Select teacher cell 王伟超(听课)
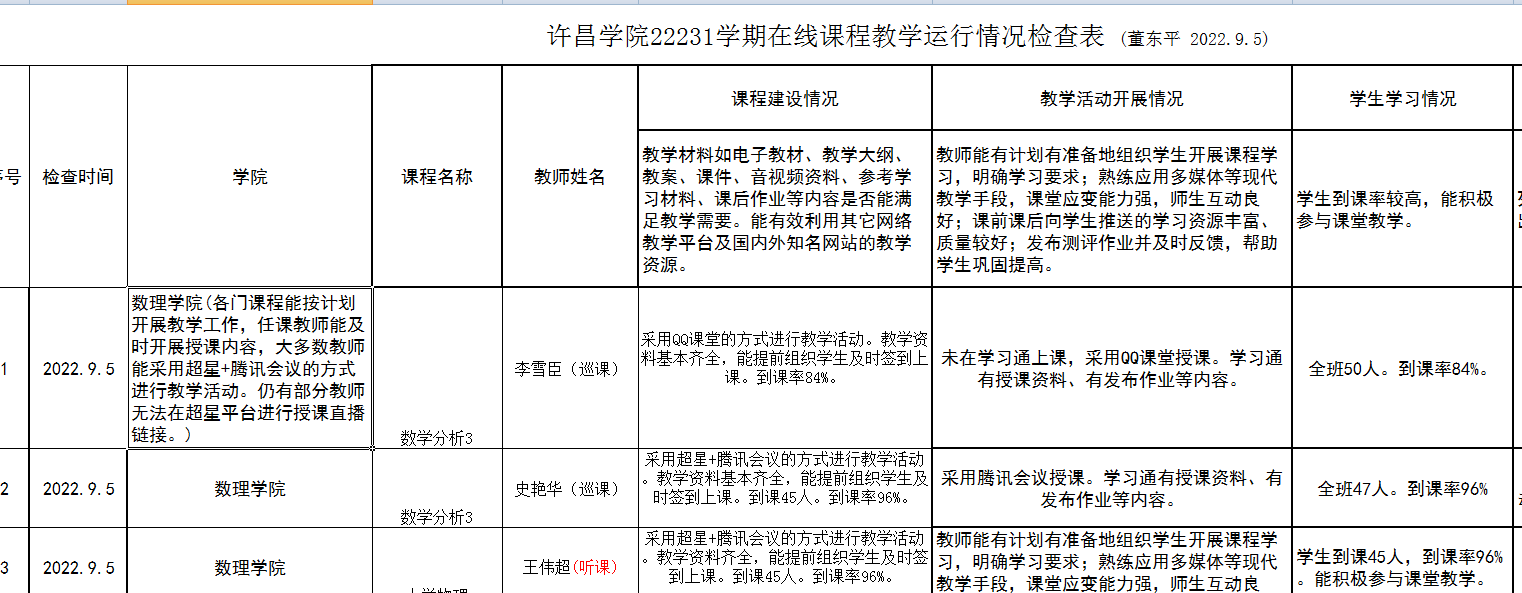The height and width of the screenshot is (593, 1522). pyautogui.click(x=570, y=567)
